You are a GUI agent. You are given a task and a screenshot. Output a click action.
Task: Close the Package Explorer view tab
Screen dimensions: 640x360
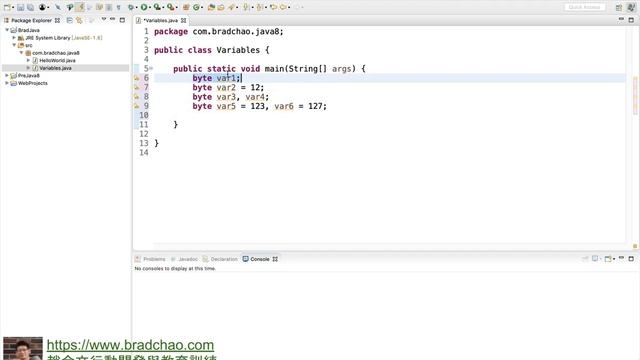click(x=57, y=20)
